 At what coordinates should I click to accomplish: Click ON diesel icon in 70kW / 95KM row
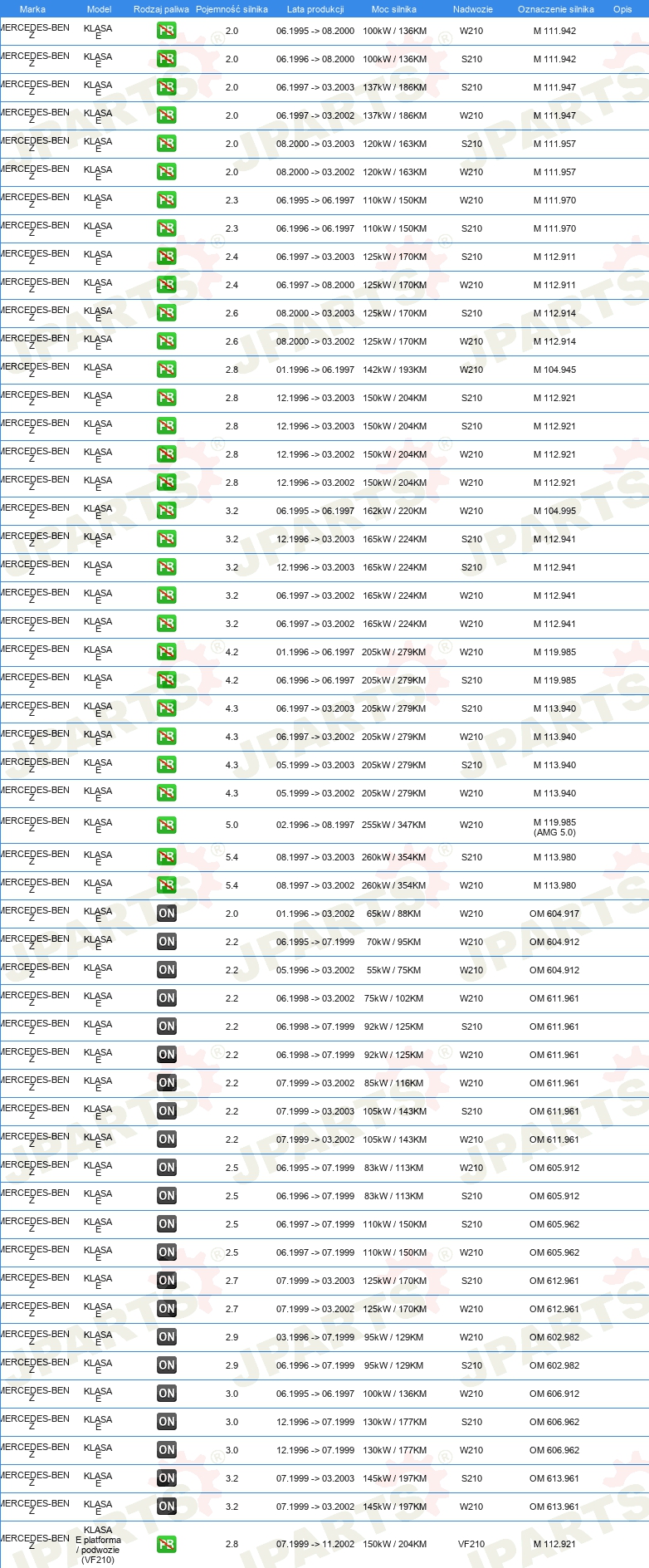click(167, 942)
